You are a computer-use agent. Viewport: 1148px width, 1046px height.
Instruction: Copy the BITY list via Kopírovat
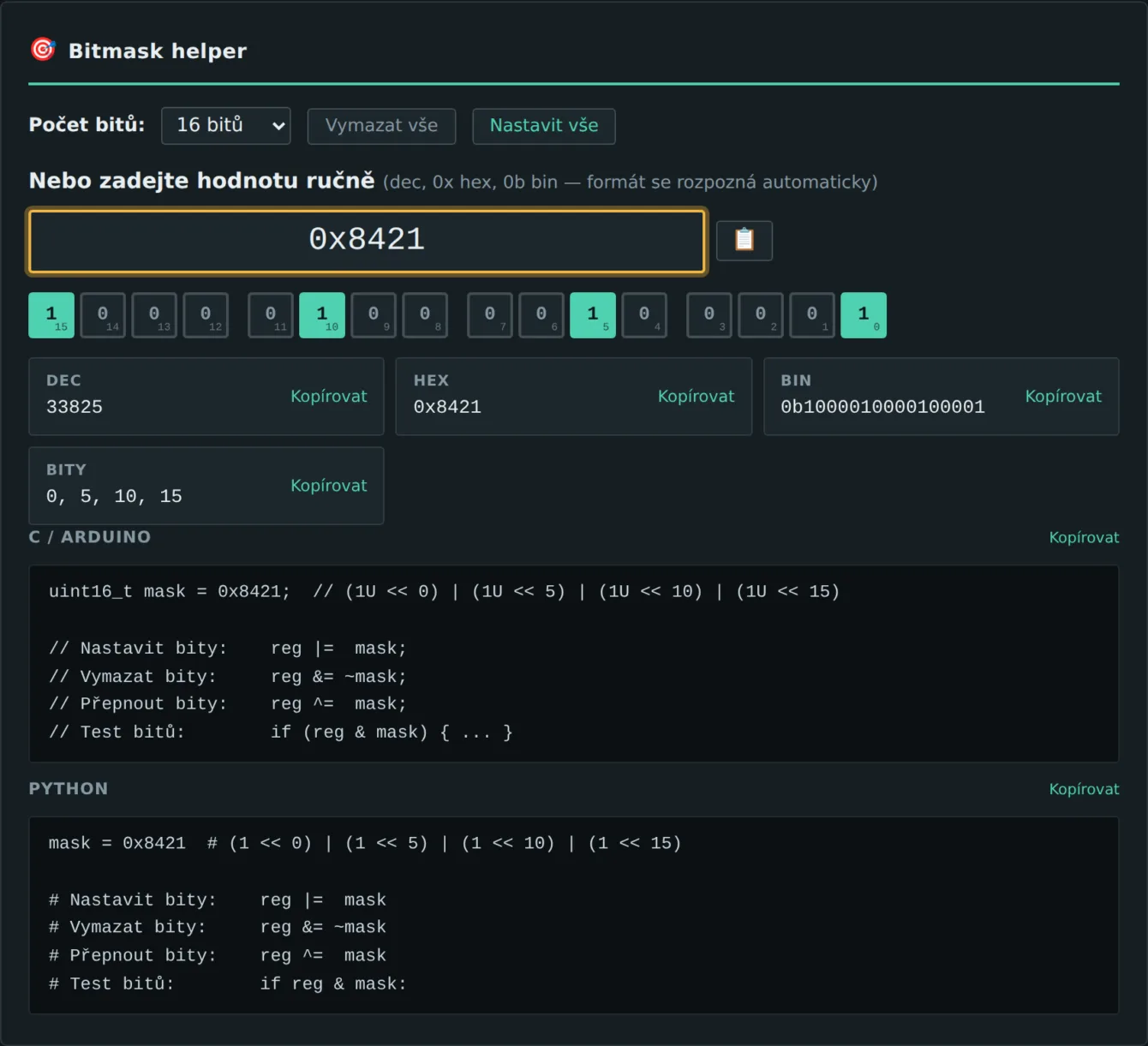click(328, 486)
